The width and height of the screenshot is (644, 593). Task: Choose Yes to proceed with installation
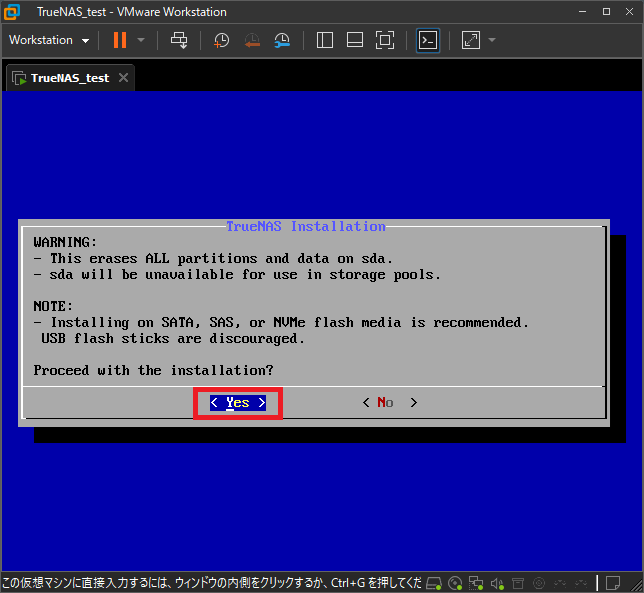coord(238,403)
